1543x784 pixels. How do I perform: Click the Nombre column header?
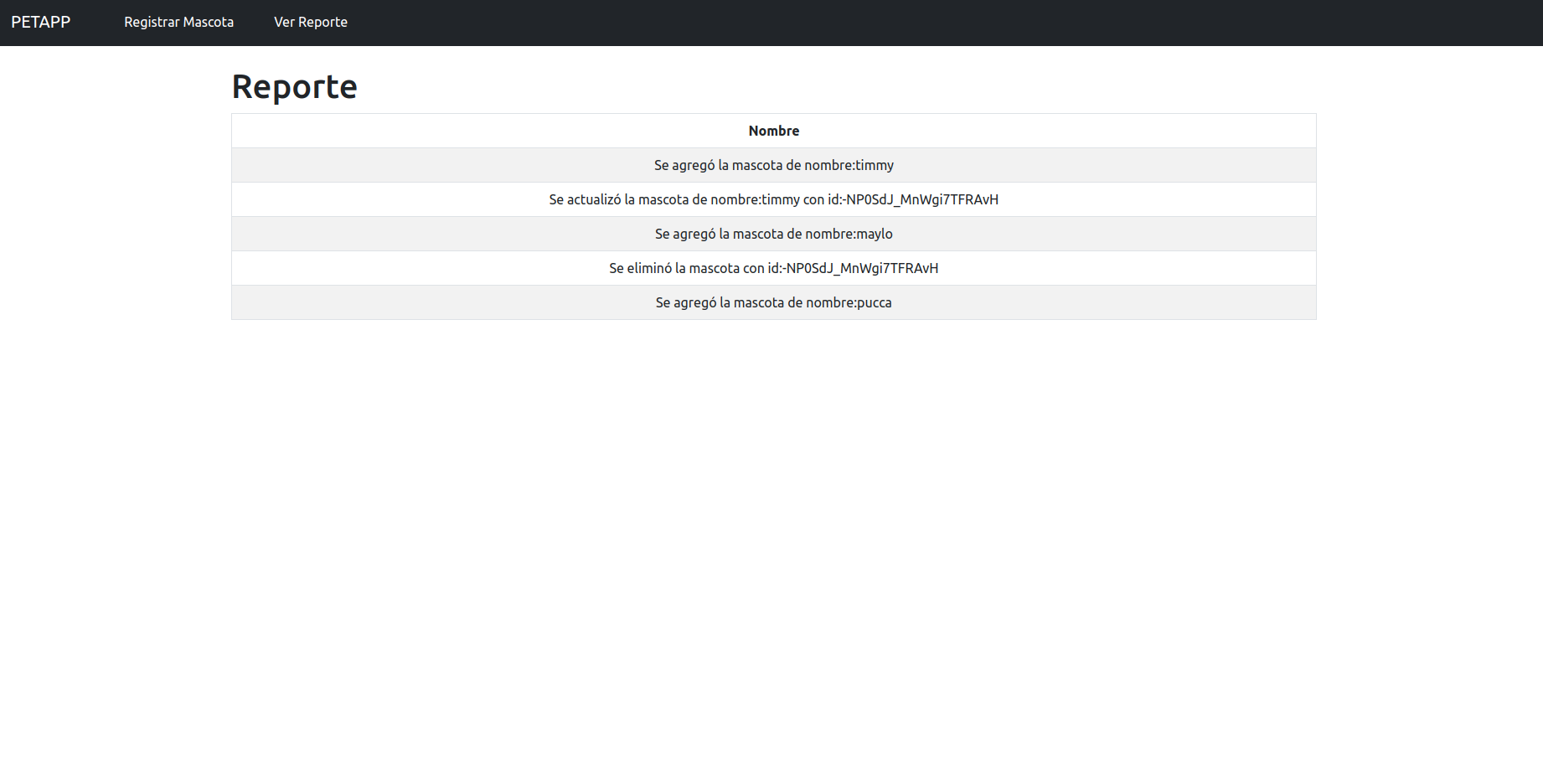tap(774, 131)
